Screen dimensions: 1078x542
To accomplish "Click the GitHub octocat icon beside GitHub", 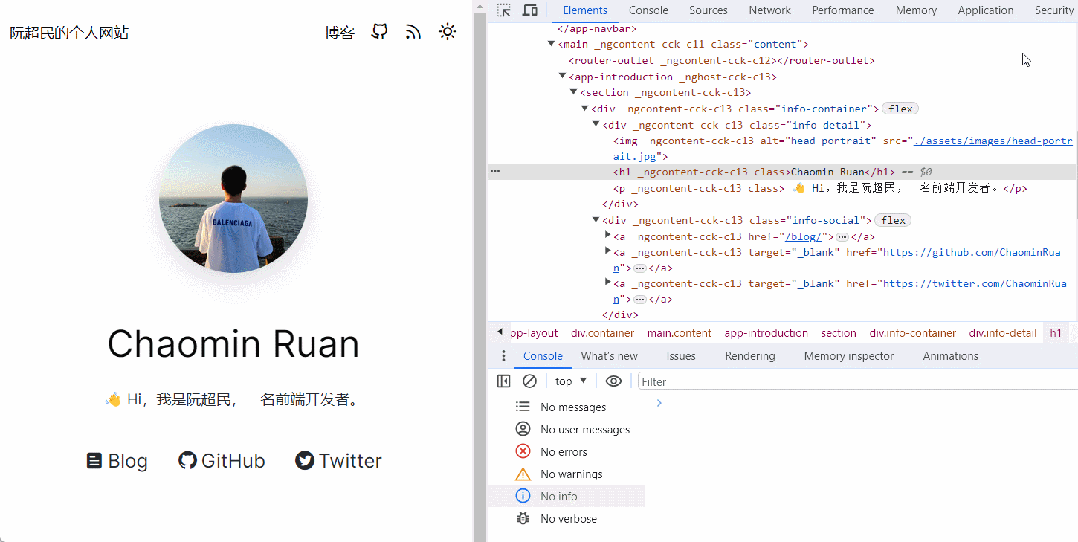I will coord(187,460).
